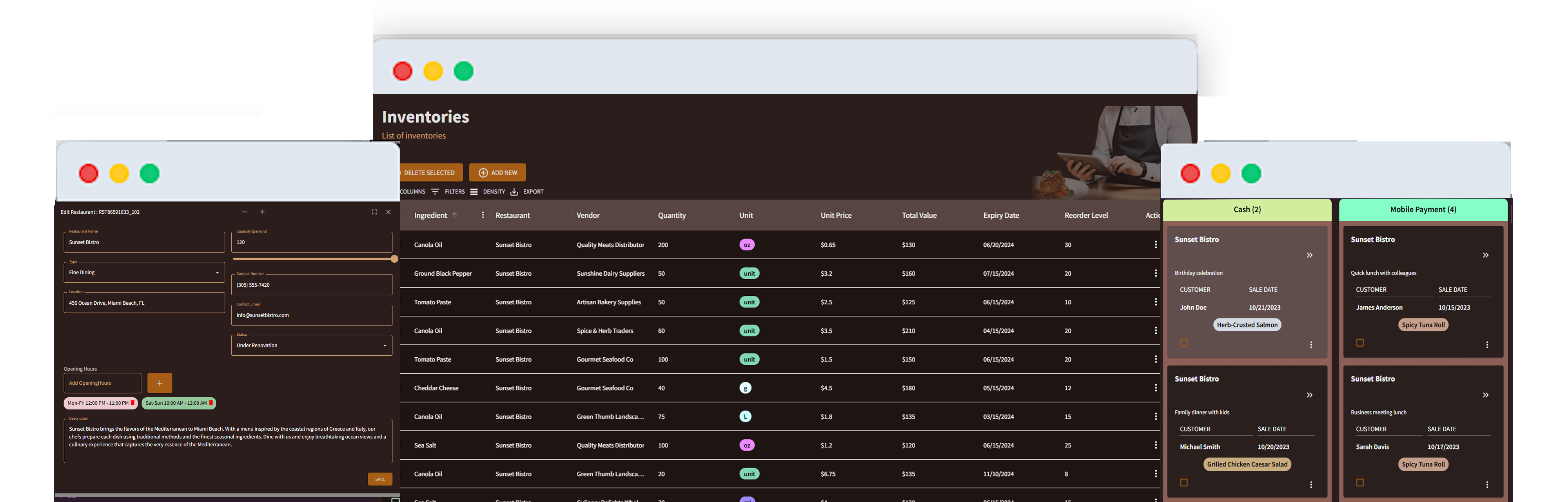This screenshot has height=502, width=1568.
Task: Expand the Edit Restaurant dialog to fullscreen
Action: tap(374, 212)
